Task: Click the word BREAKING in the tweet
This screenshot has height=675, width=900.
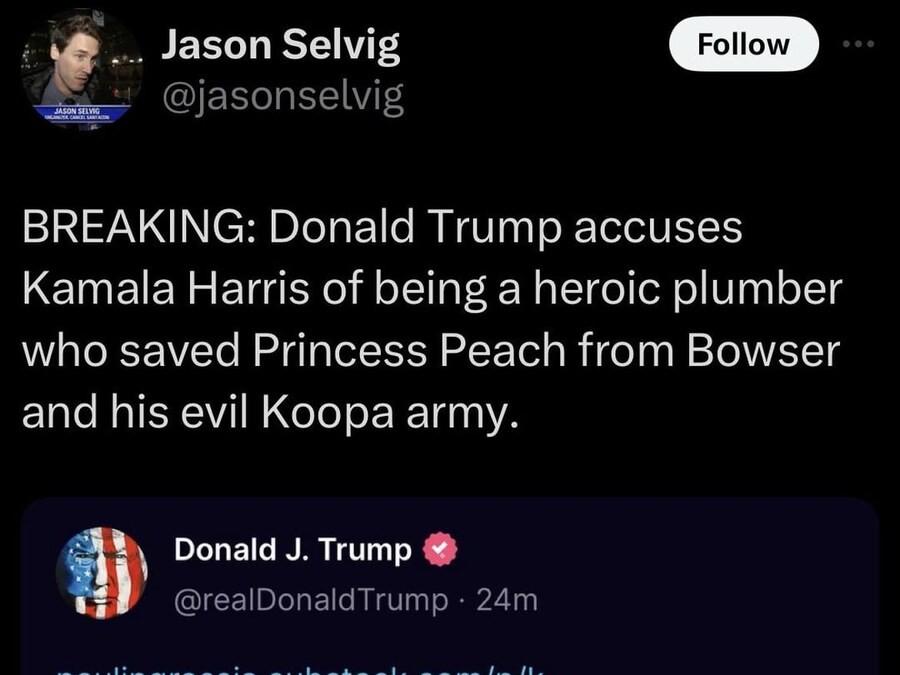Action: coord(136,228)
